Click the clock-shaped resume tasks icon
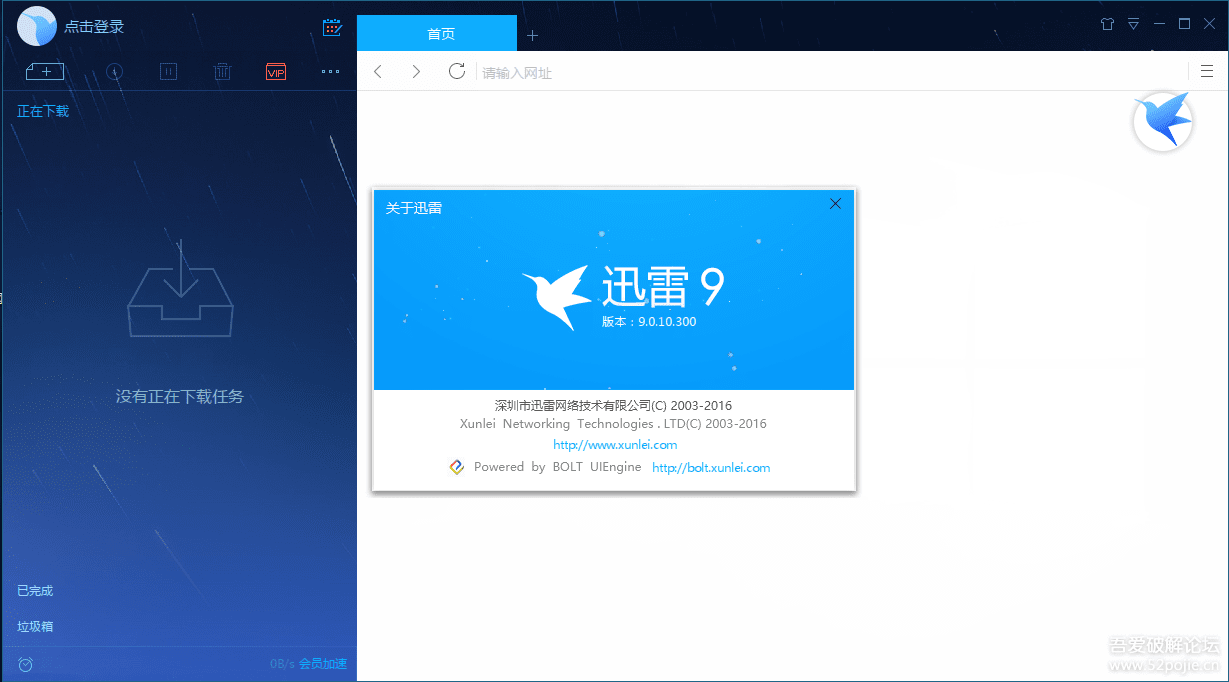The height and width of the screenshot is (682, 1229). pyautogui.click(x=114, y=71)
